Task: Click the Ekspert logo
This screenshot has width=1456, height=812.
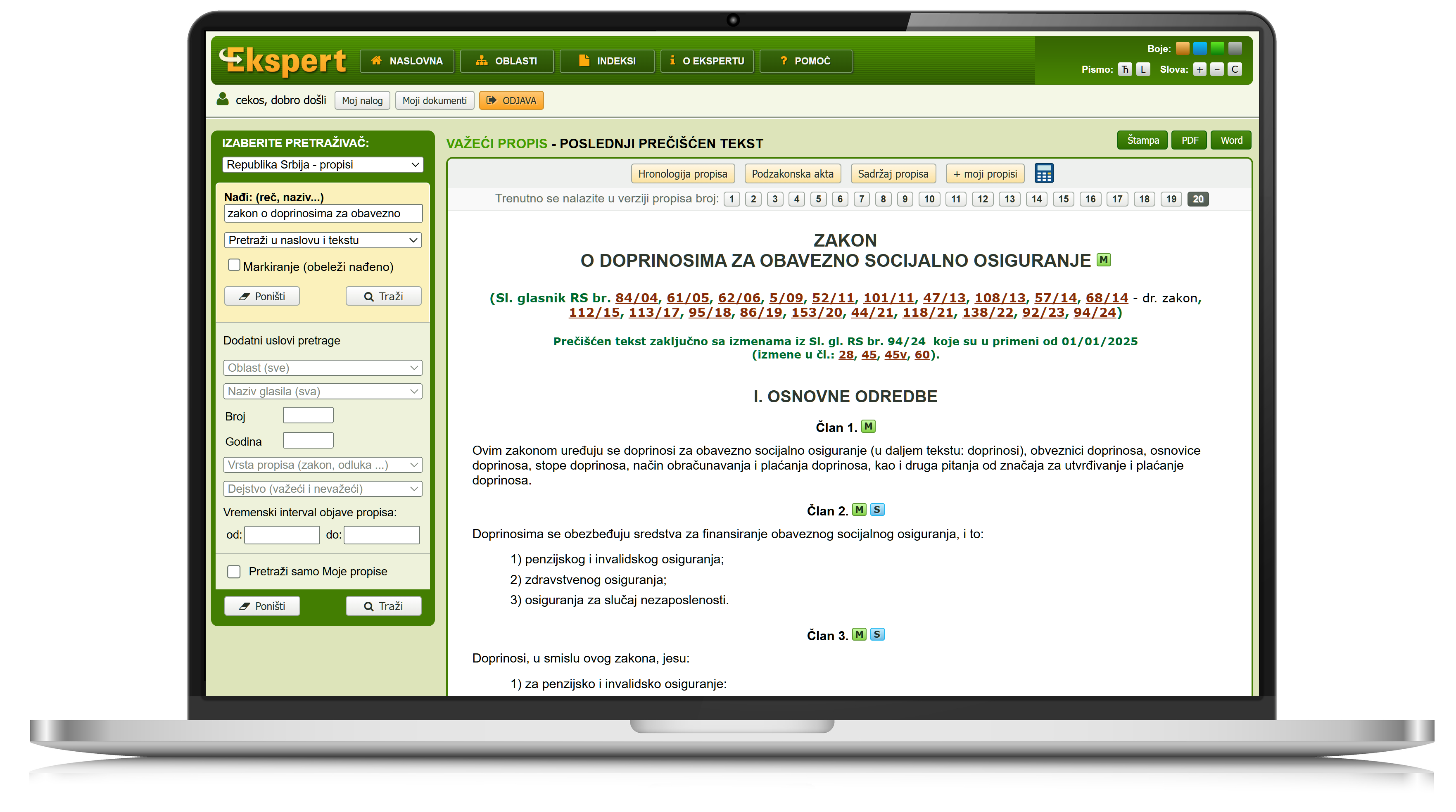Action: click(283, 60)
